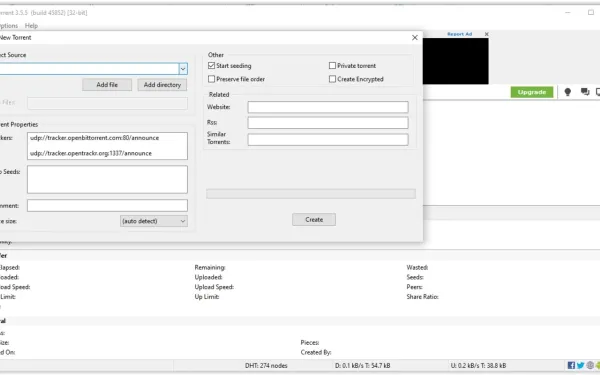Click tracker 'udp://tracker.opentrackr.org:1337/announce'
600x375 pixels.
coord(91,153)
